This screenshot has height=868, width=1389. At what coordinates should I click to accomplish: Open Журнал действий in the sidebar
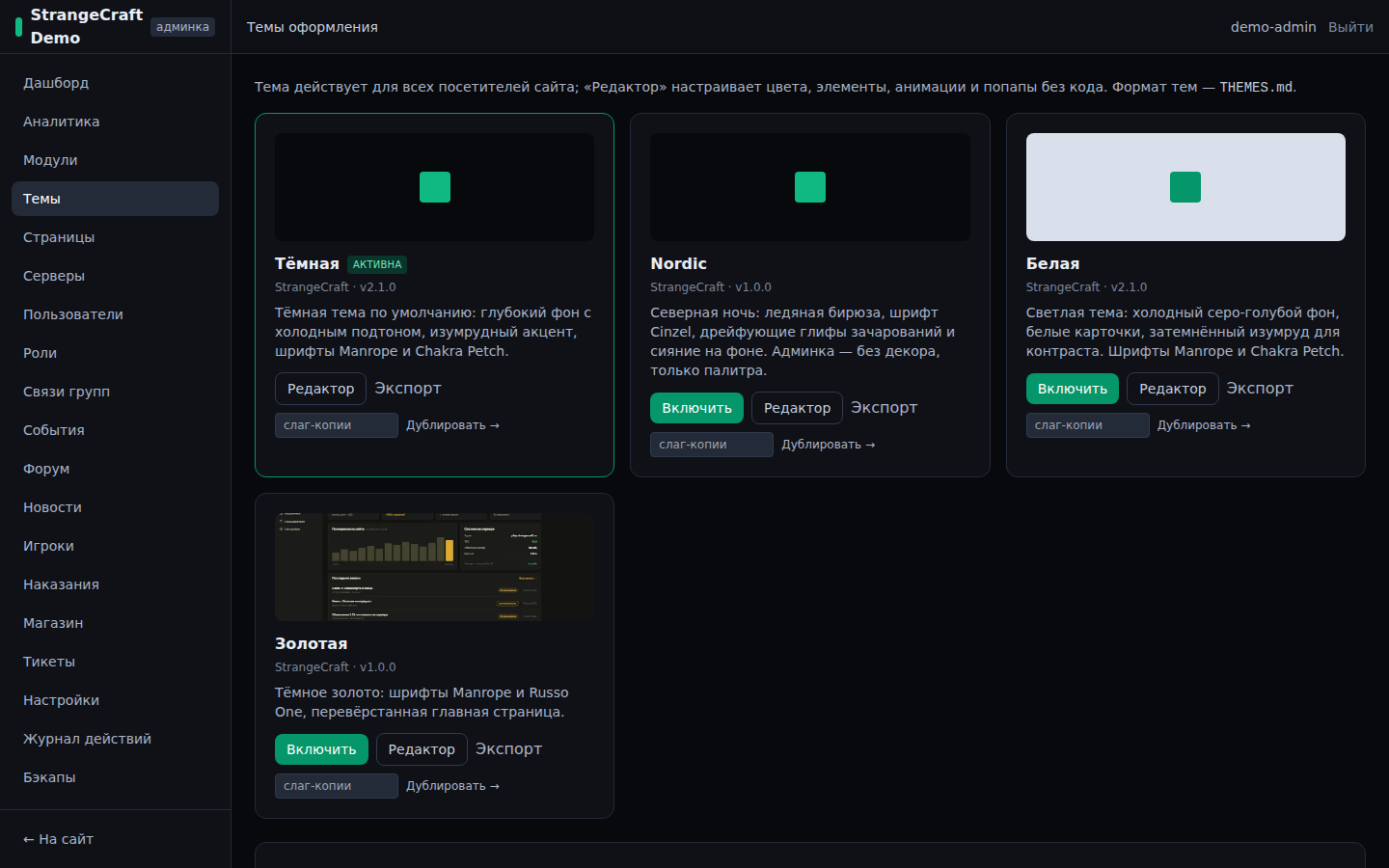coord(115,739)
